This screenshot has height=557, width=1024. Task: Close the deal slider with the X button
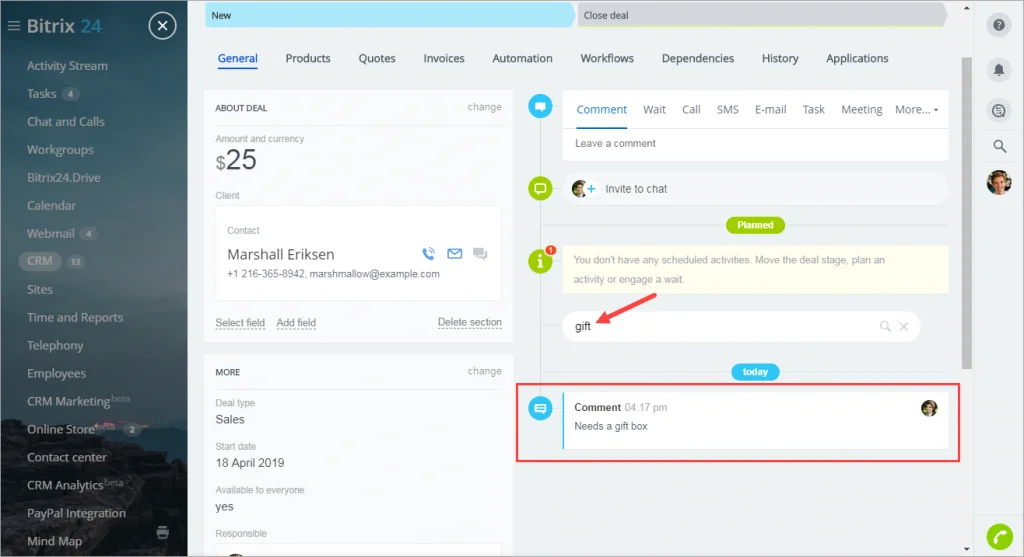coord(163,26)
